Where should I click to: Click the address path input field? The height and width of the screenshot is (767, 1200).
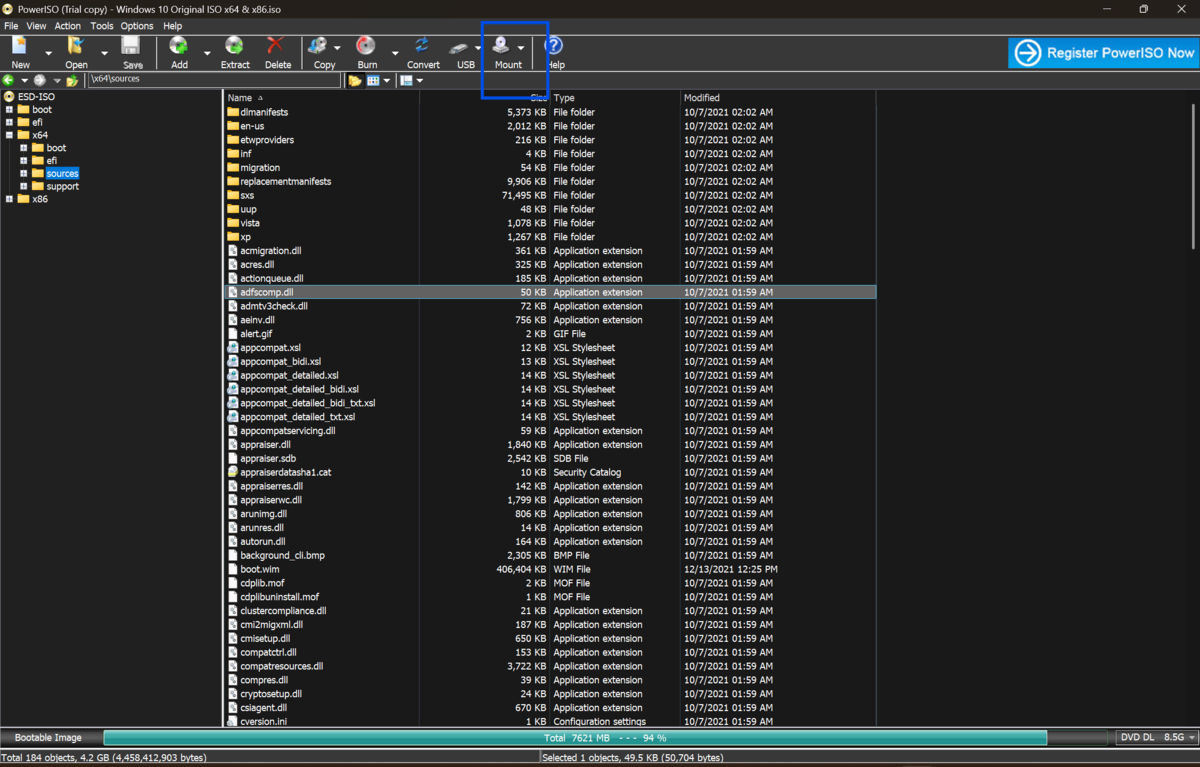213,79
